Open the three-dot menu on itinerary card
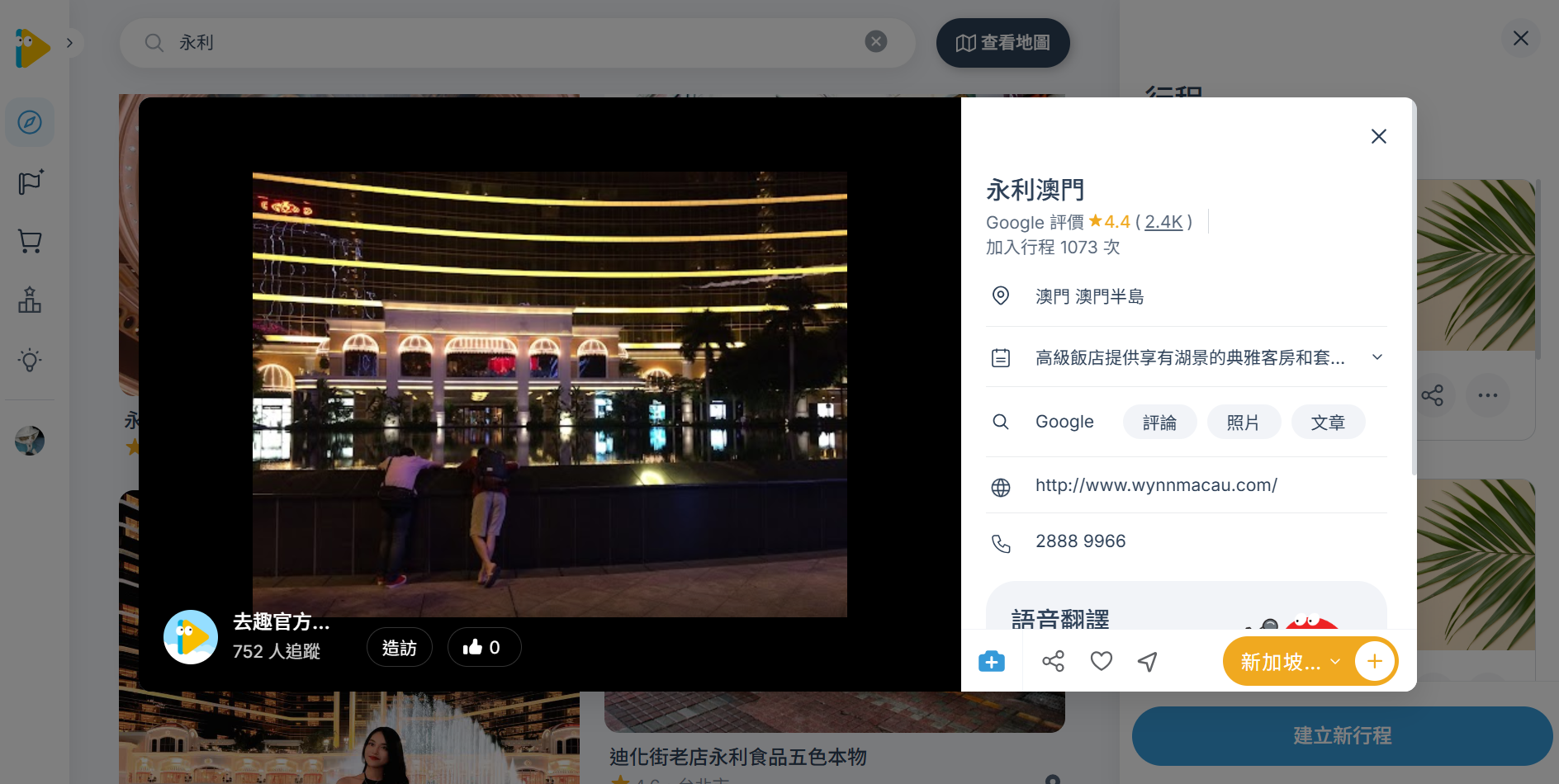The image size is (1559, 784). pyautogui.click(x=1488, y=395)
